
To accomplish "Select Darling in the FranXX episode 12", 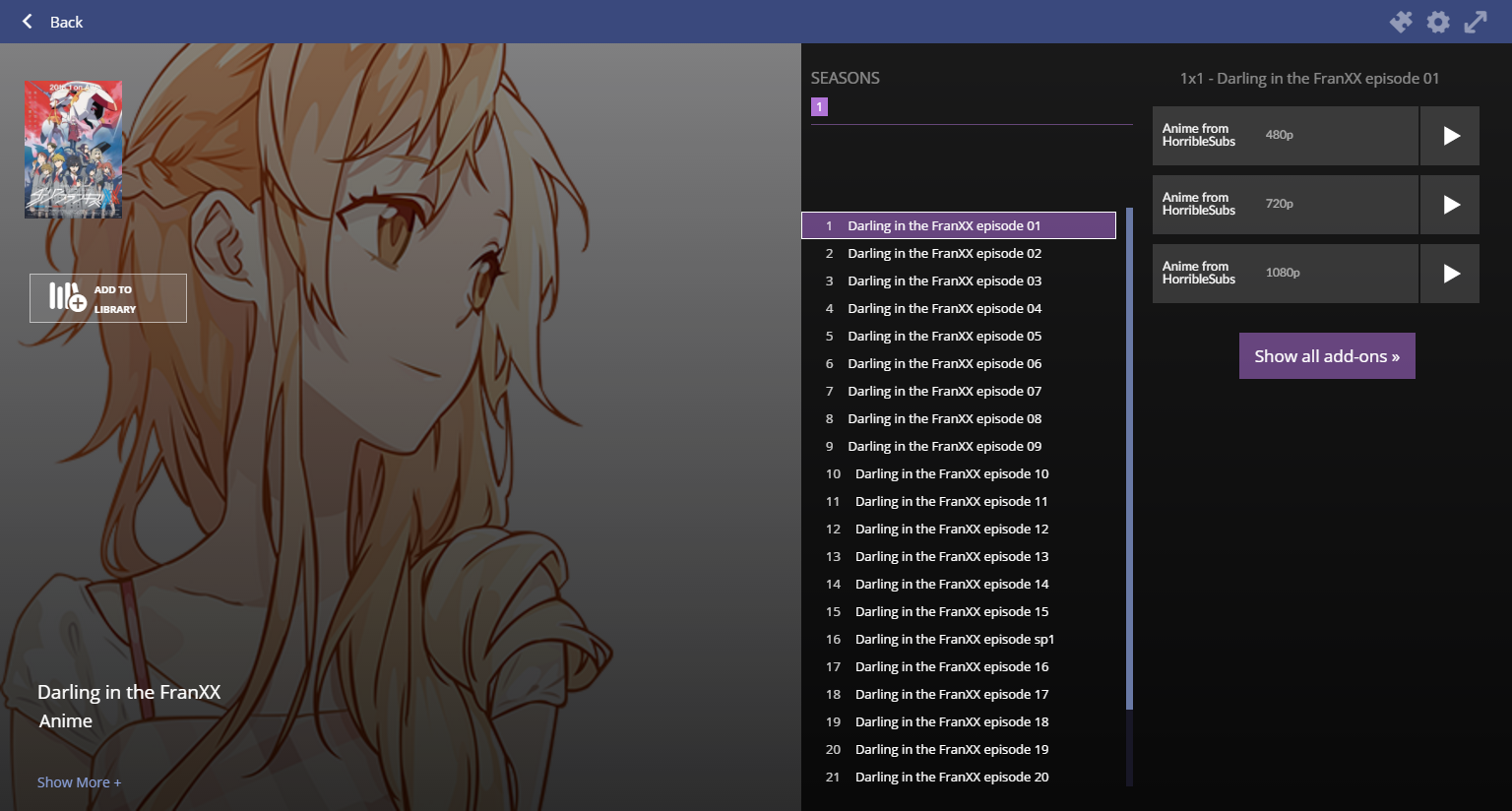I will coord(959,529).
